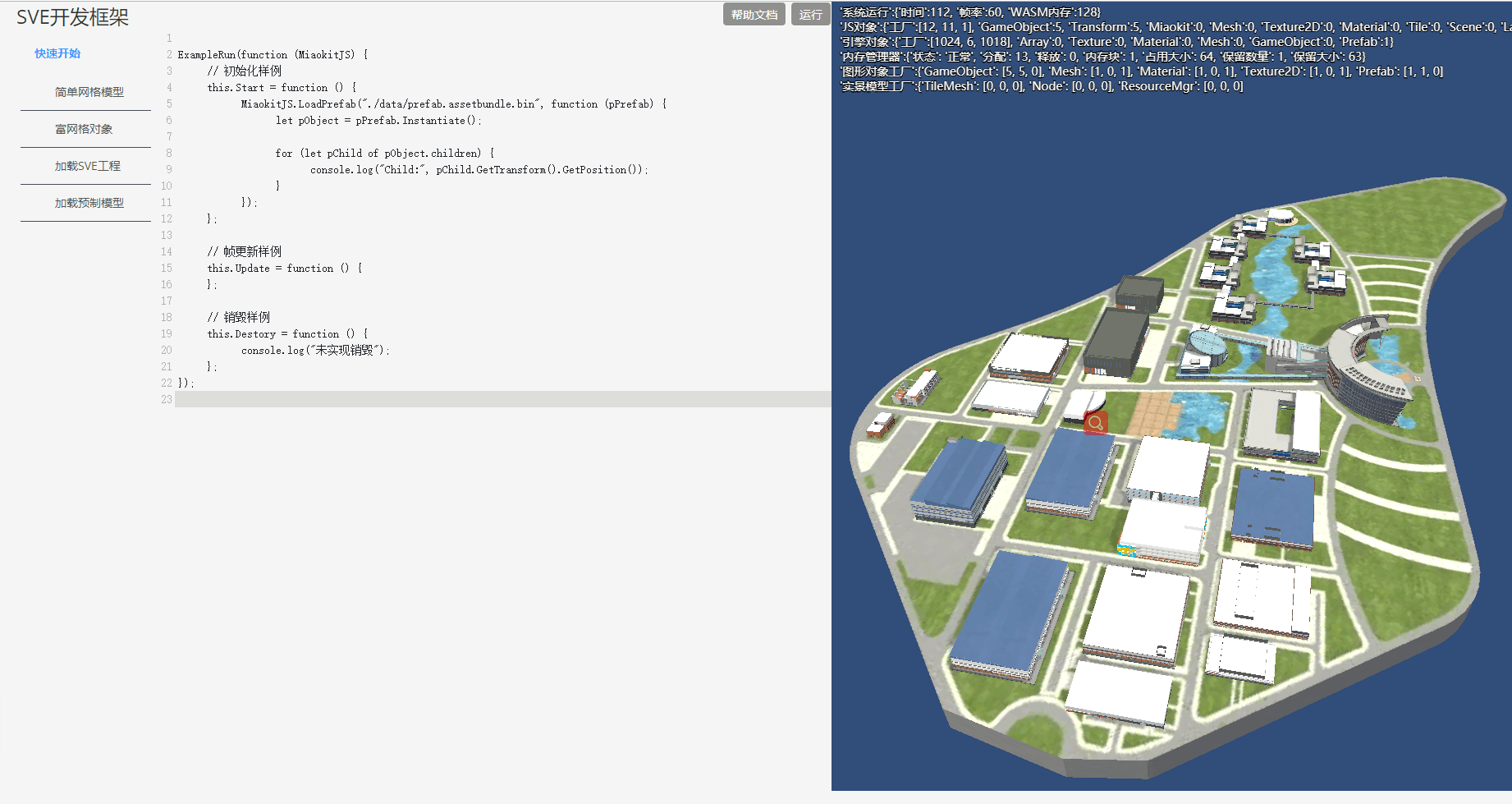This screenshot has width=1512, height=804.
Task: Click the 内存管理器 status text line
Action: 1102,57
